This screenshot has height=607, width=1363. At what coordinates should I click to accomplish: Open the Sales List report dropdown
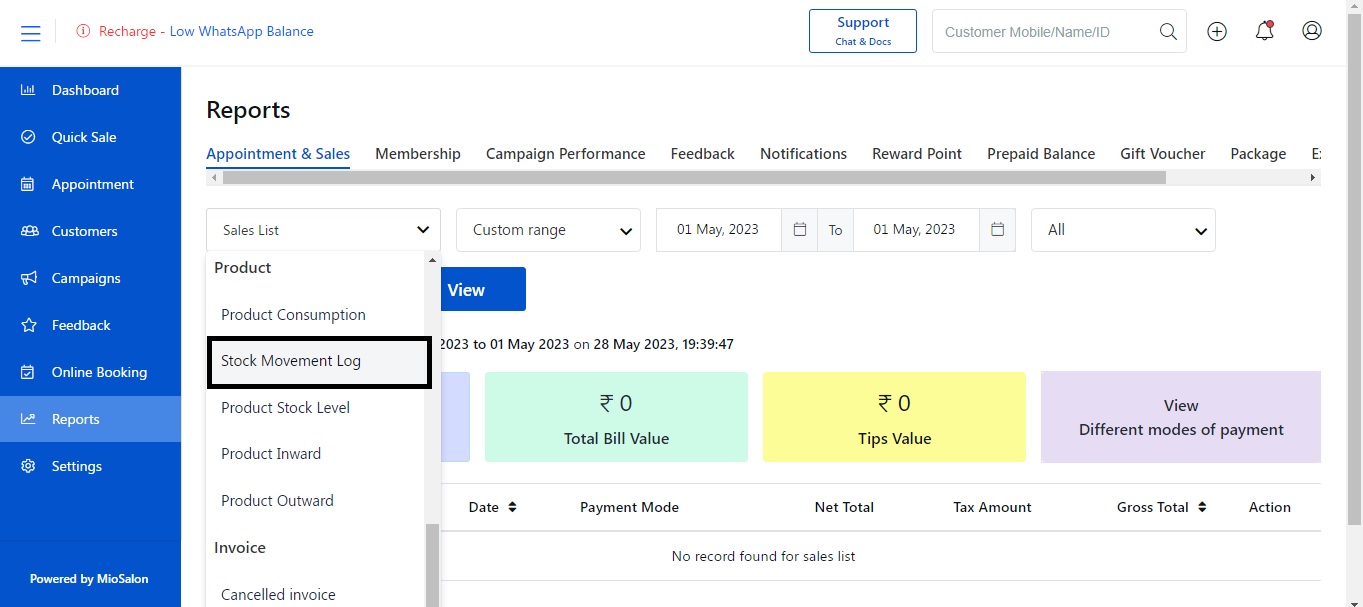coord(322,229)
